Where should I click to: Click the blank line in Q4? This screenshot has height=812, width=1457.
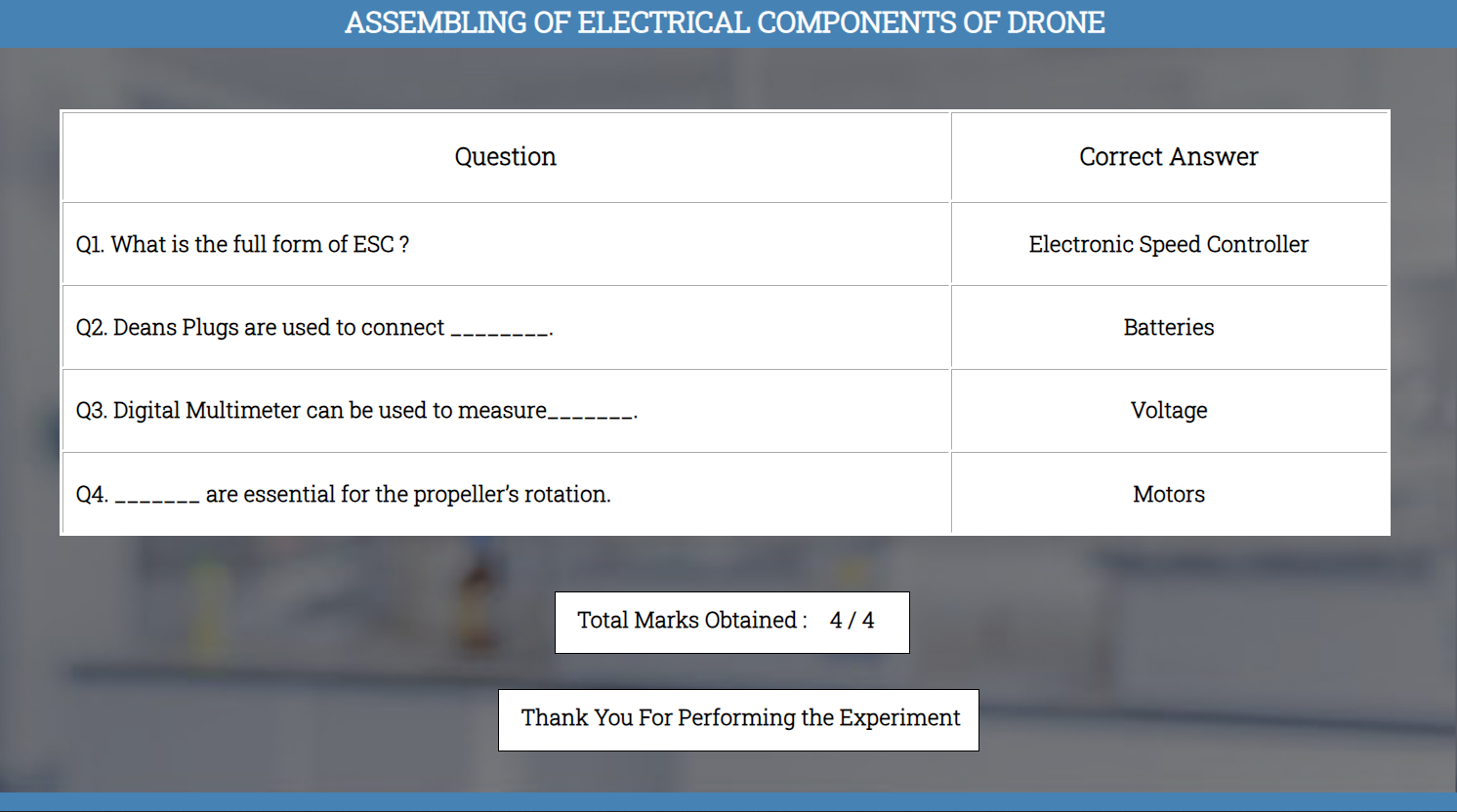click(x=157, y=499)
